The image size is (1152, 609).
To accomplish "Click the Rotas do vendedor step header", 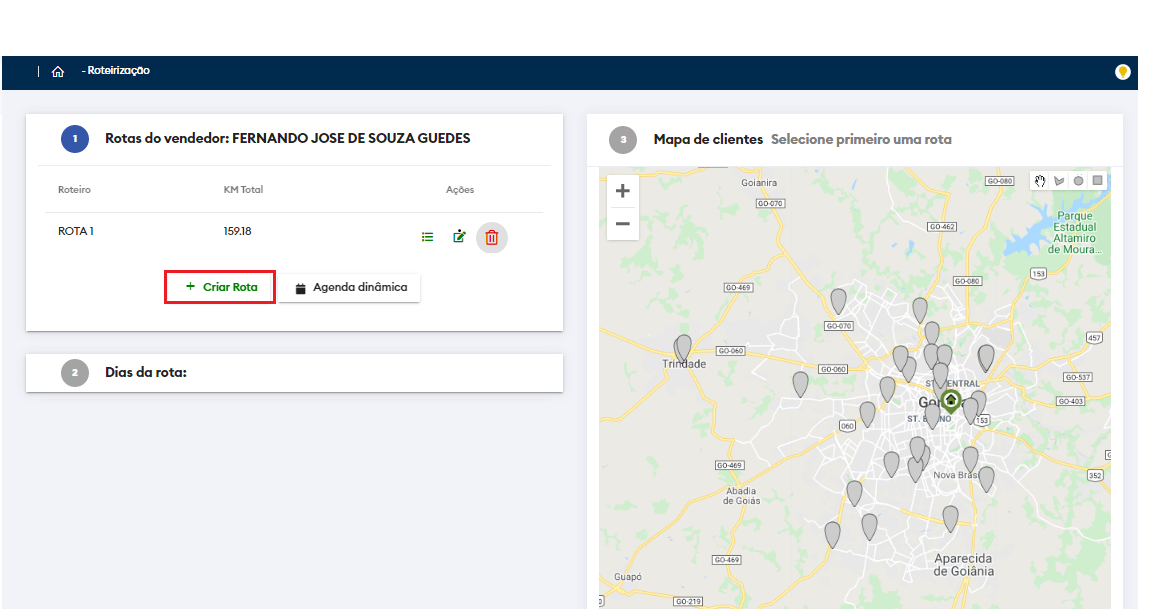I will point(287,138).
